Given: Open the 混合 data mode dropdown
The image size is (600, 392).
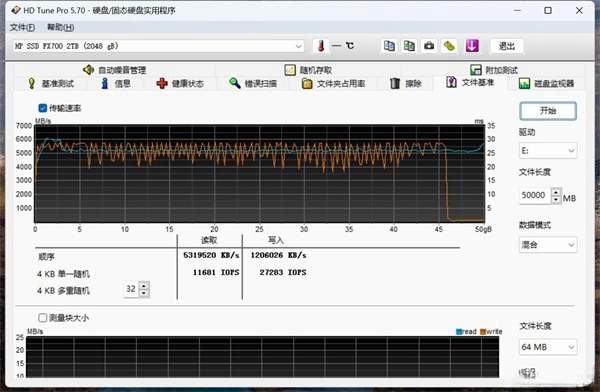Looking at the screenshot, I should 548,245.
